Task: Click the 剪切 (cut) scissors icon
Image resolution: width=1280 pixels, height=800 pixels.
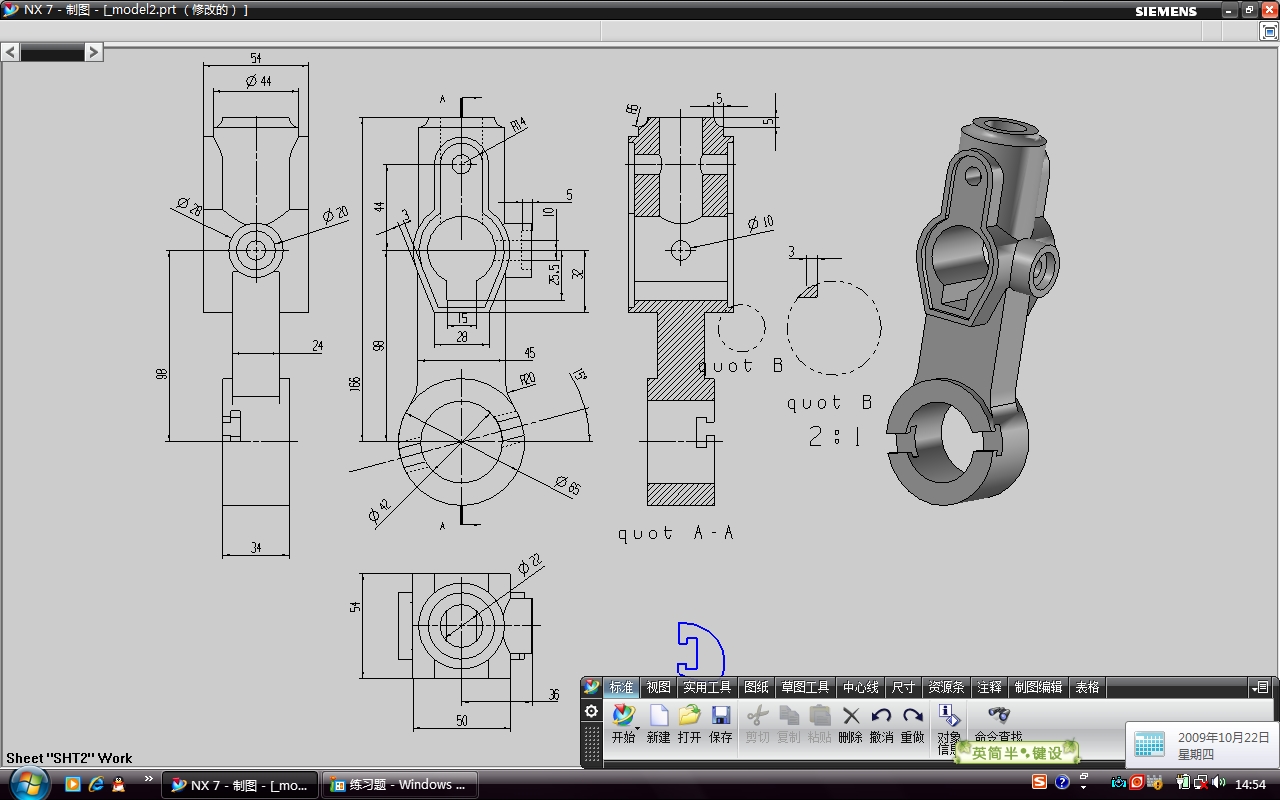Action: pos(757,724)
